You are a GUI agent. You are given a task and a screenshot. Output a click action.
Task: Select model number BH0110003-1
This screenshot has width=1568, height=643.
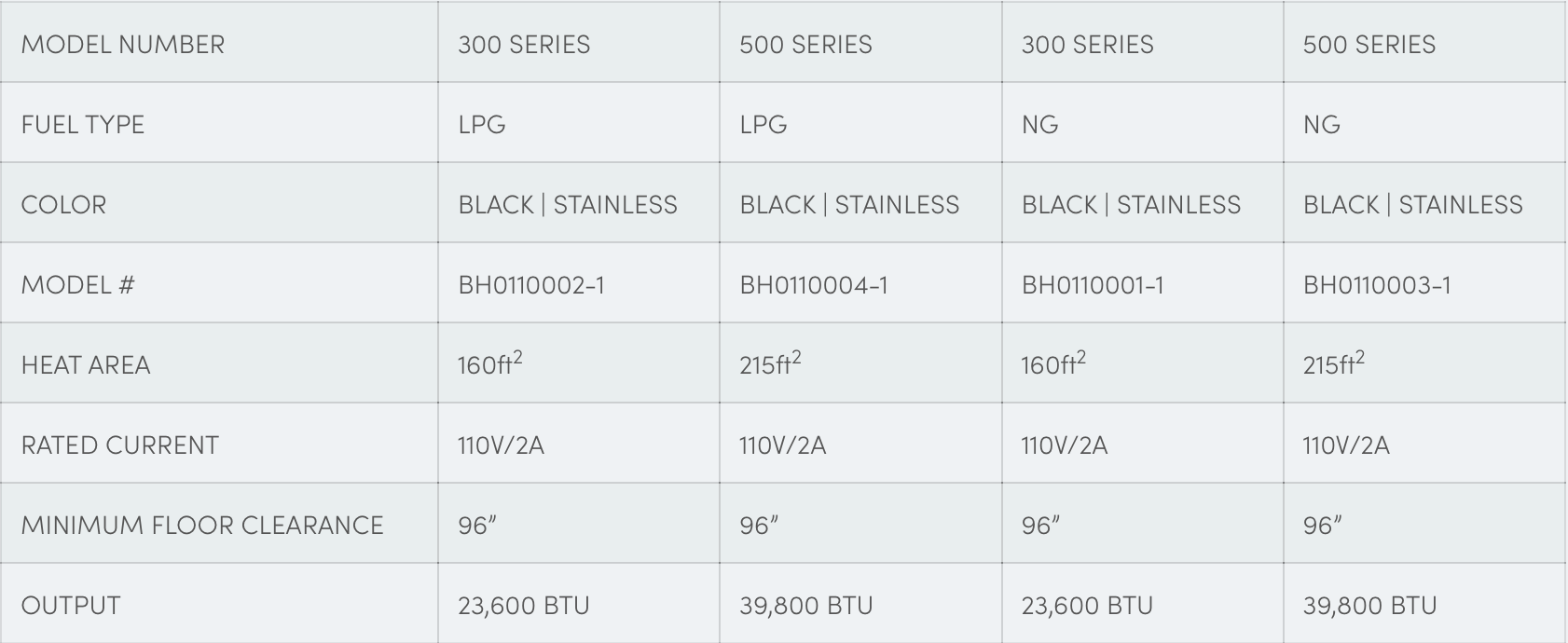tap(1377, 285)
